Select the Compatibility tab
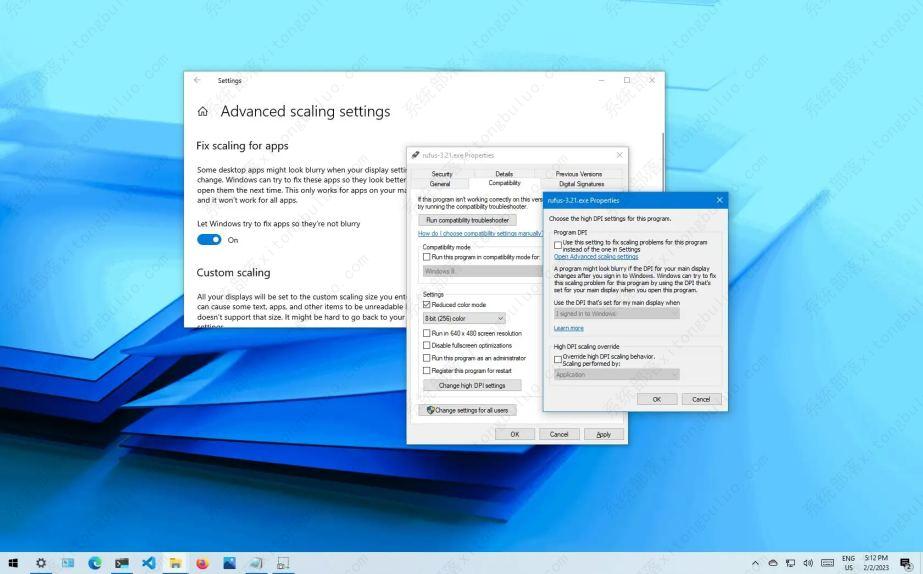Screen dimensions: 923x574 [504, 183]
